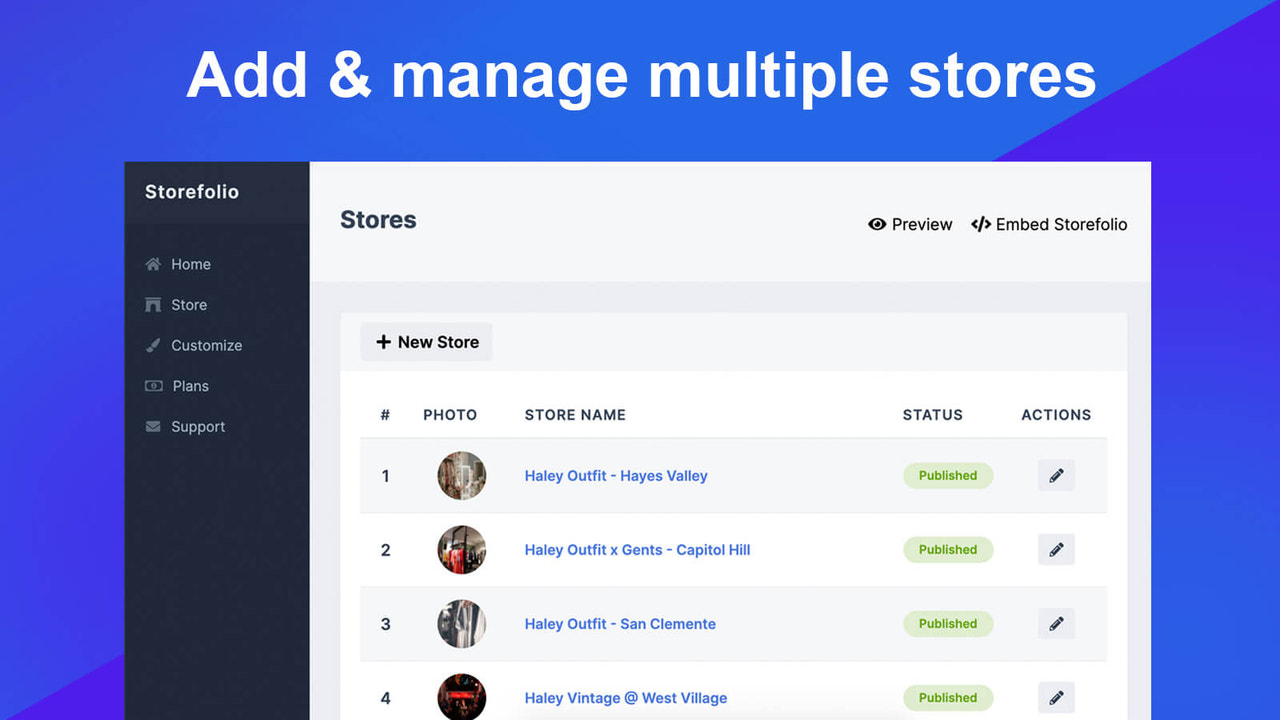Screen dimensions: 1280x720
Task: Click the eye icon next to Preview
Action: [877, 224]
